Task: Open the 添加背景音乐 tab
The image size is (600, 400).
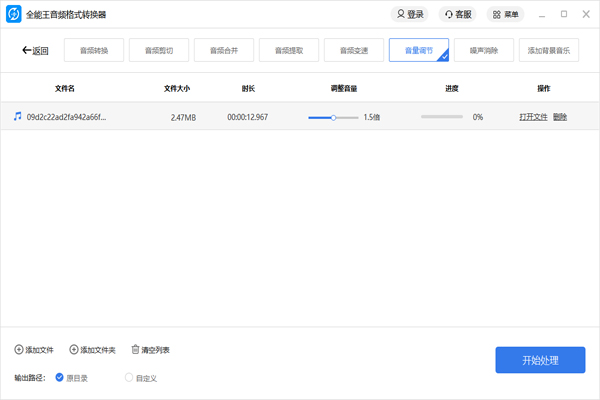Action: coord(549,50)
